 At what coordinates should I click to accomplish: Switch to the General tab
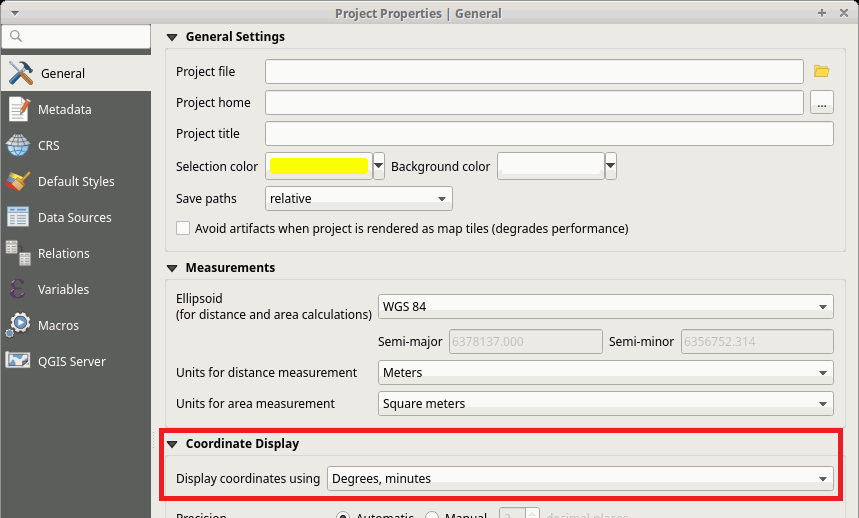point(62,73)
